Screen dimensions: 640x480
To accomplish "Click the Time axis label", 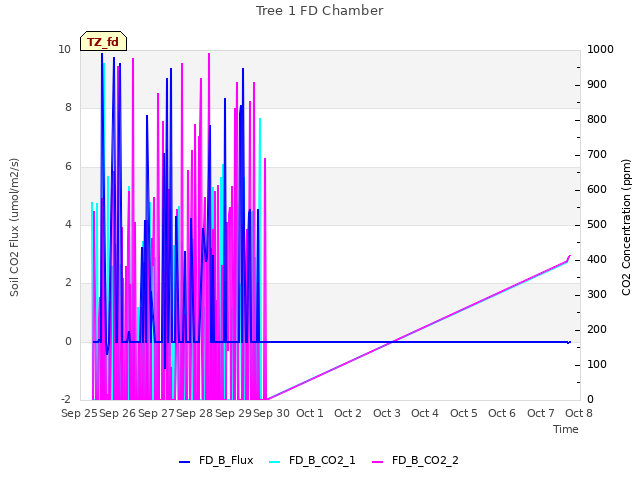I will 566,429.
